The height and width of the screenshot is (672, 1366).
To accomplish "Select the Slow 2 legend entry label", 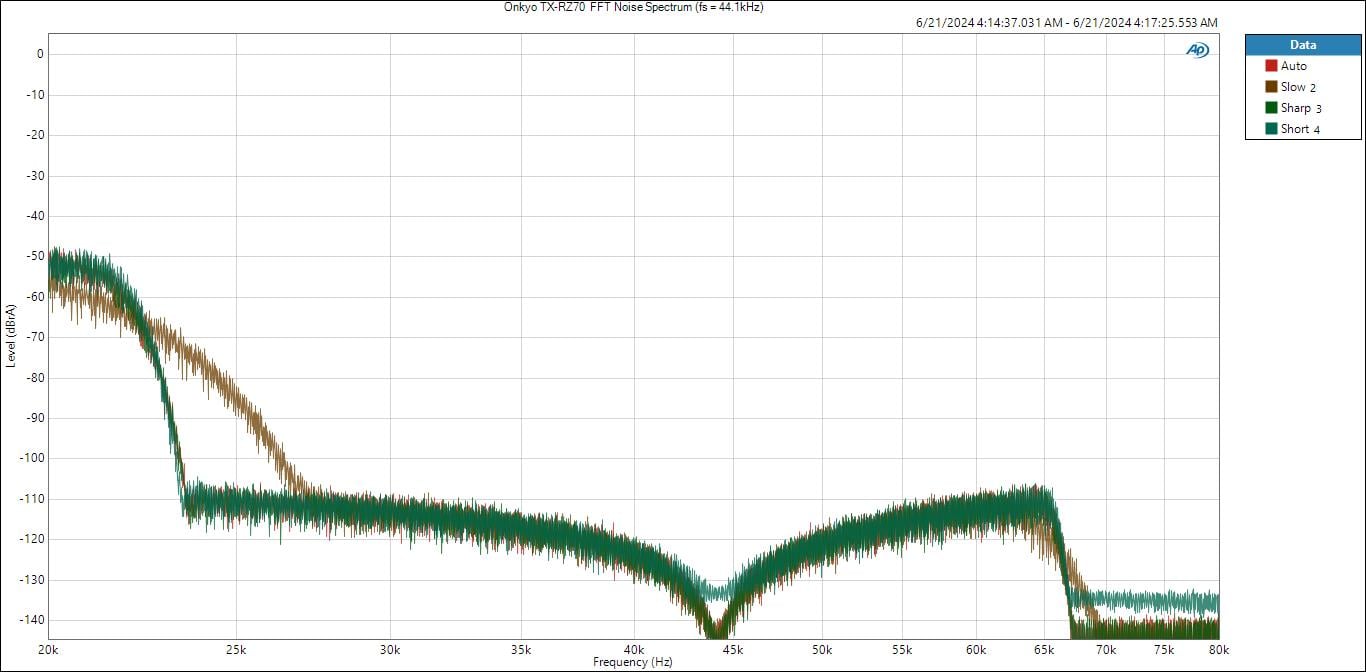I will pyautogui.click(x=1298, y=87).
